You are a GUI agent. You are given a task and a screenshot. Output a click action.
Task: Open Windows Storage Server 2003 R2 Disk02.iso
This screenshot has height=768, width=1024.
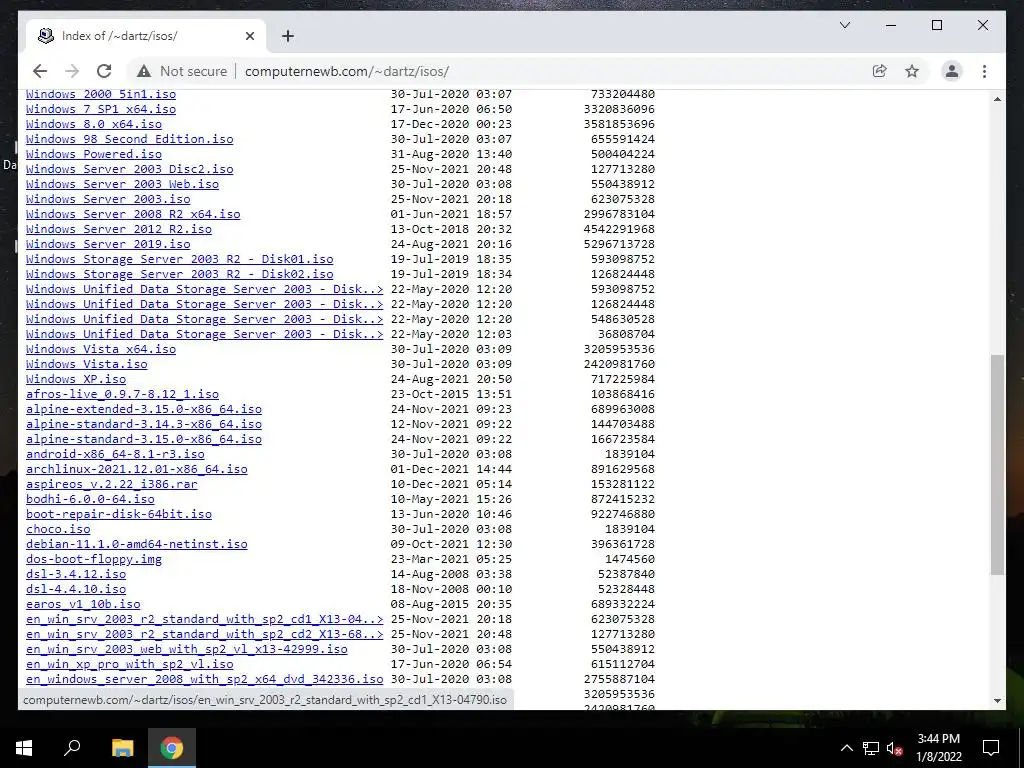(180, 274)
